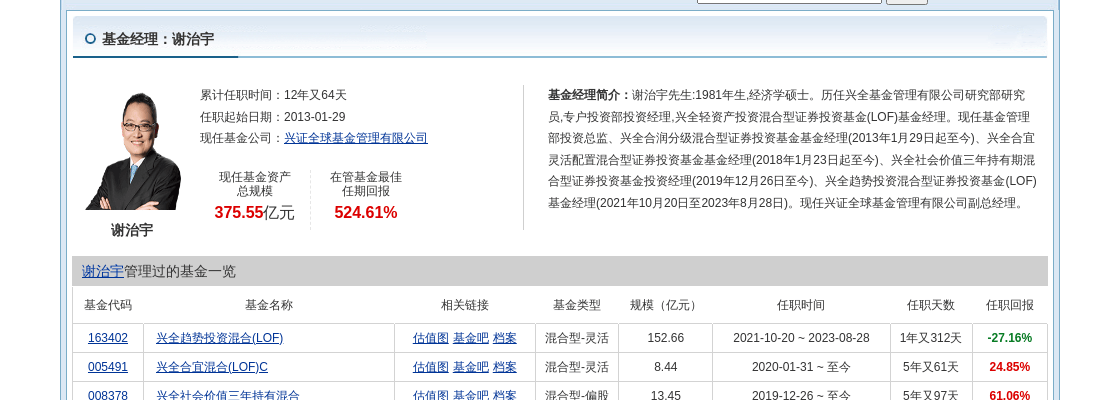The width and height of the screenshot is (1120, 400).
Task: Click fund manager photo of 谢治宇
Action: pos(132,151)
